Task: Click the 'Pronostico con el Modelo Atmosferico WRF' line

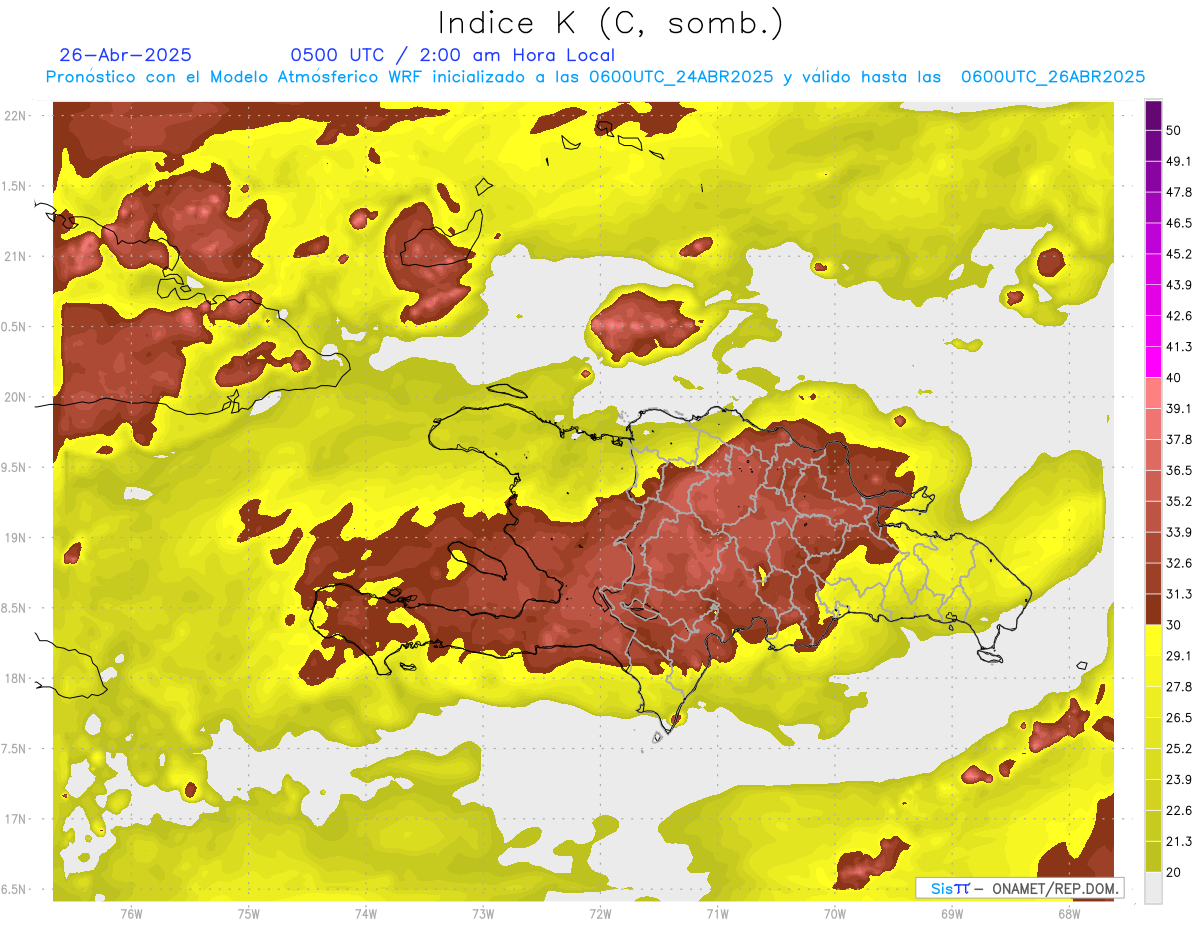Action: coord(595,77)
